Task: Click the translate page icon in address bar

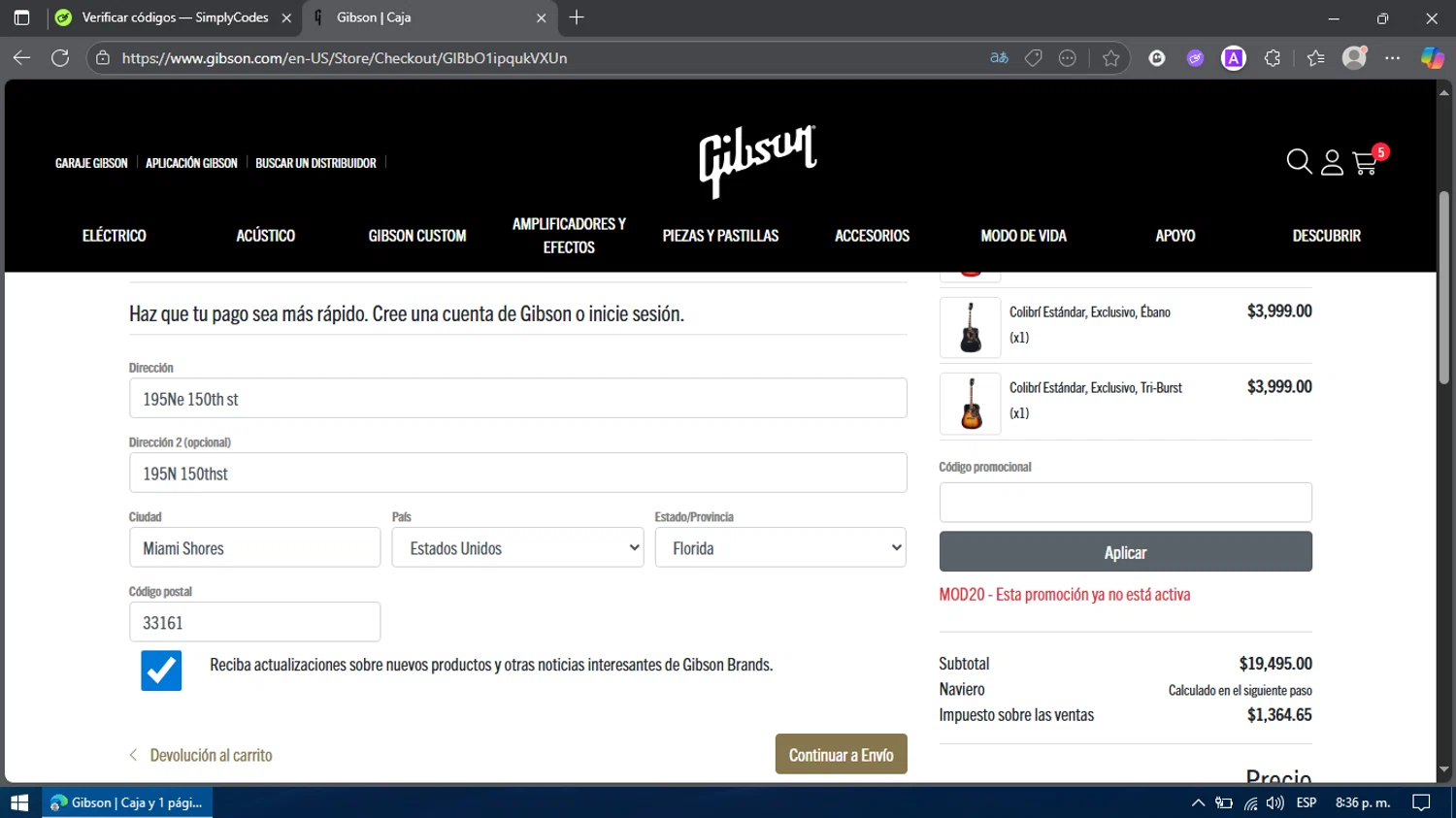Action: (999, 58)
